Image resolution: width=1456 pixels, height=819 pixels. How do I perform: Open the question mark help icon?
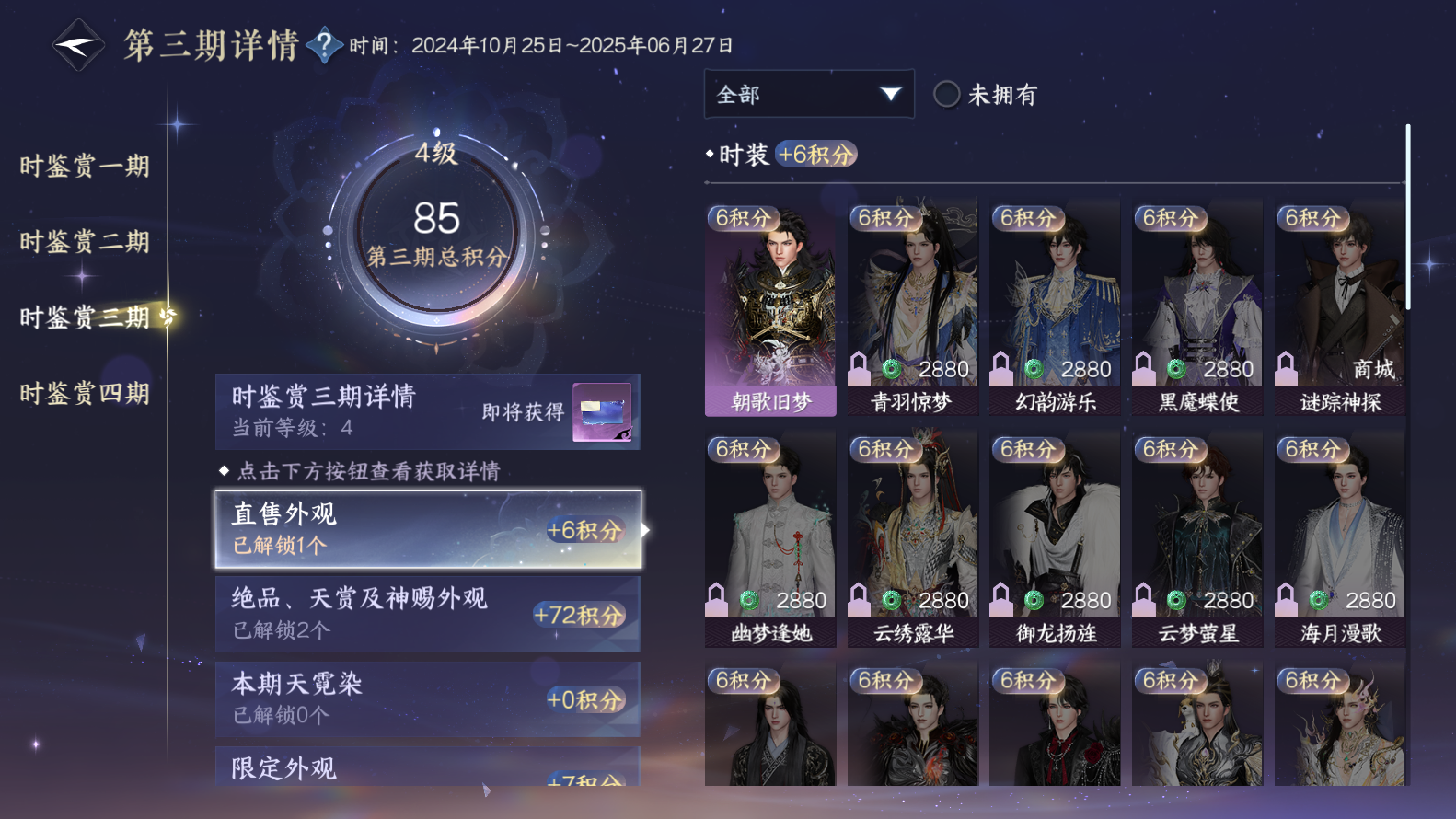324,44
